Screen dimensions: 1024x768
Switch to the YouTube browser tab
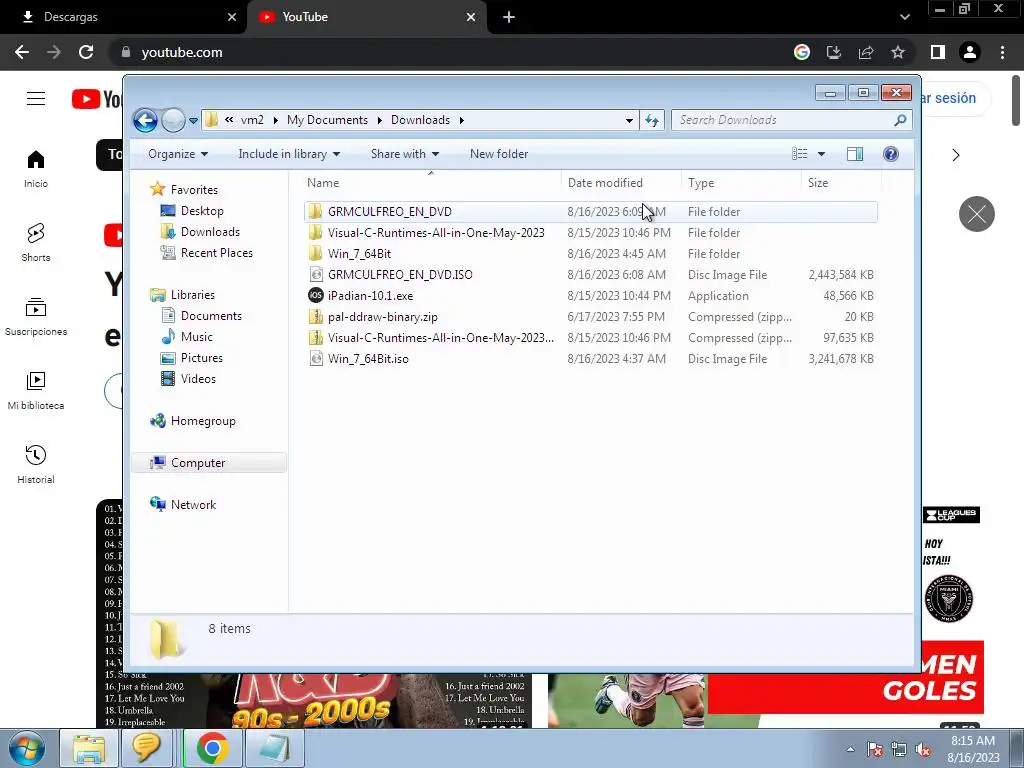tap(367, 17)
